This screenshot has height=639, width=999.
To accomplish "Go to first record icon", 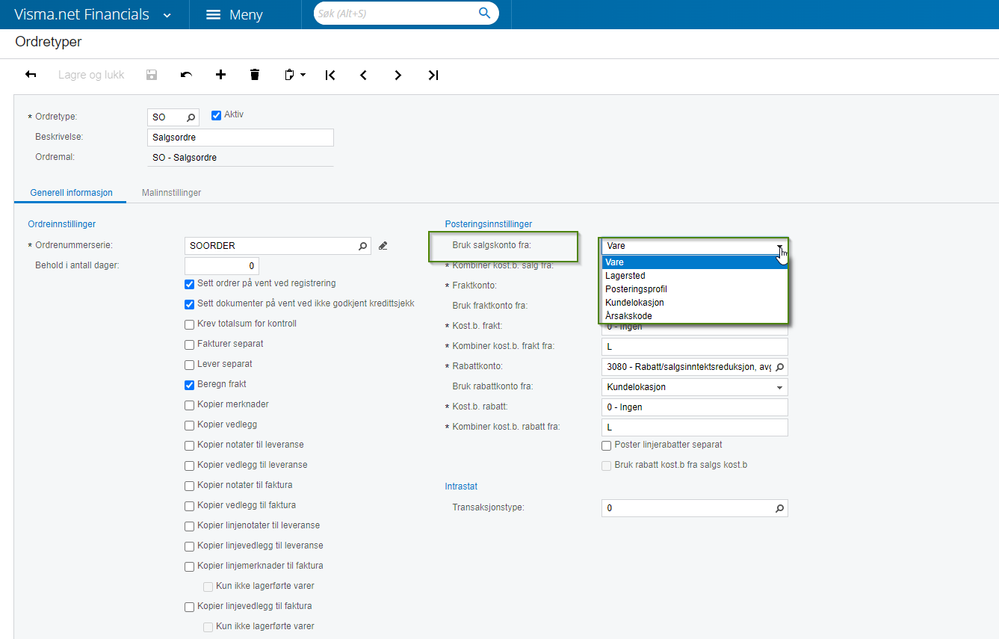I will click(330, 75).
